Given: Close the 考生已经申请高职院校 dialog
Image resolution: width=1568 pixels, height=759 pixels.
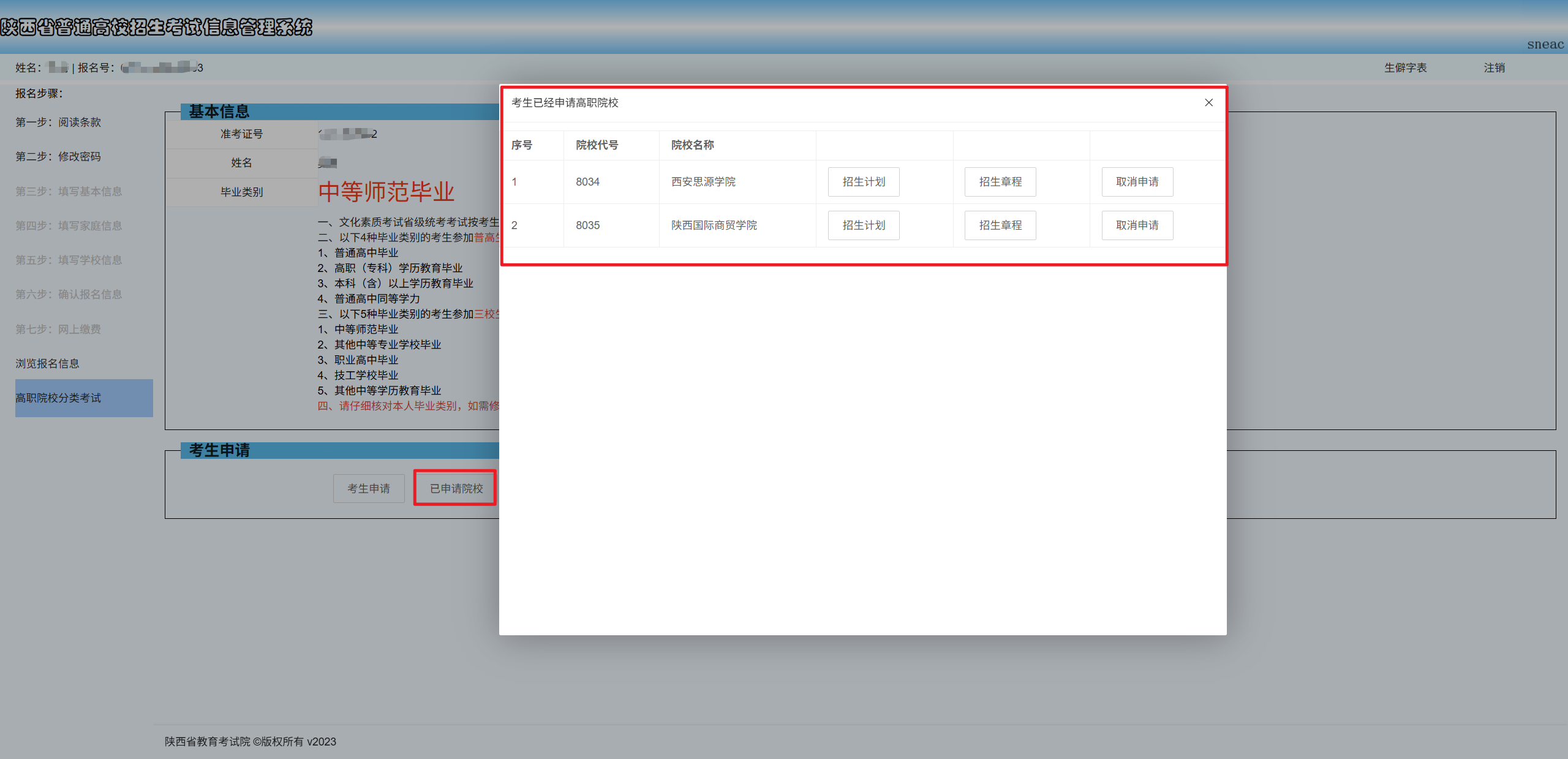Looking at the screenshot, I should (x=1208, y=102).
